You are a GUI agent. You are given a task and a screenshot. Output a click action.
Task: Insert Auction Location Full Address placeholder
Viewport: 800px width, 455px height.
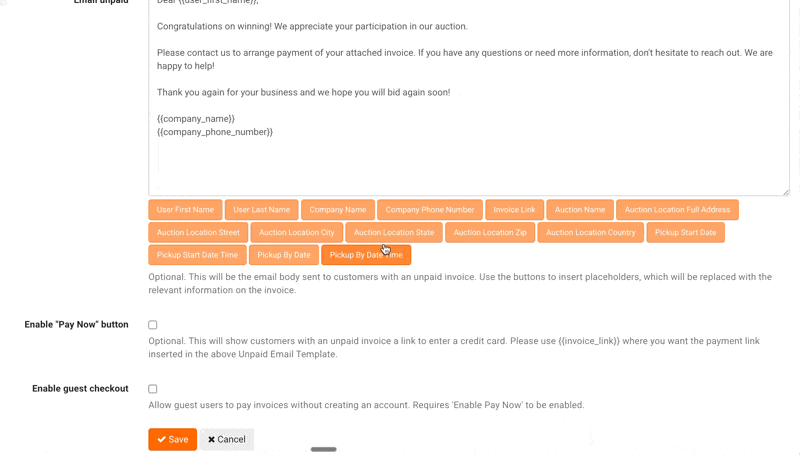(677, 210)
